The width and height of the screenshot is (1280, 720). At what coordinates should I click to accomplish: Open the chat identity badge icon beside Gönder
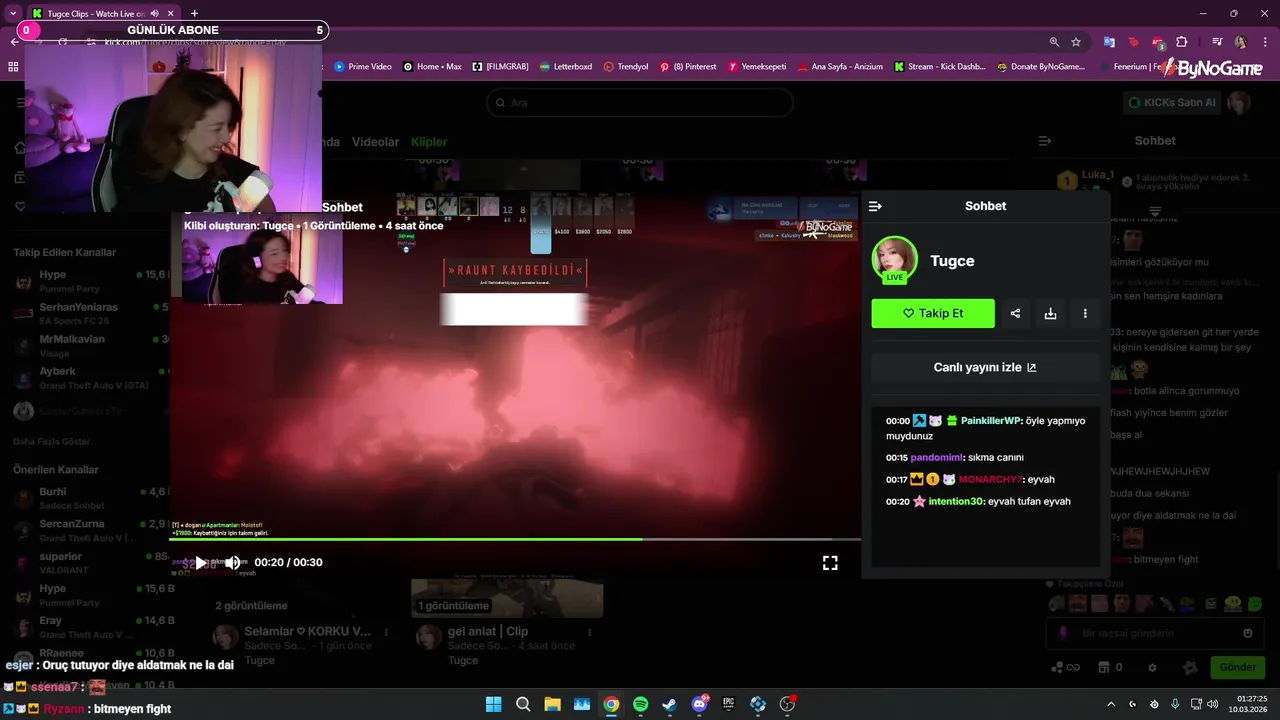pyautogui.click(x=1190, y=667)
